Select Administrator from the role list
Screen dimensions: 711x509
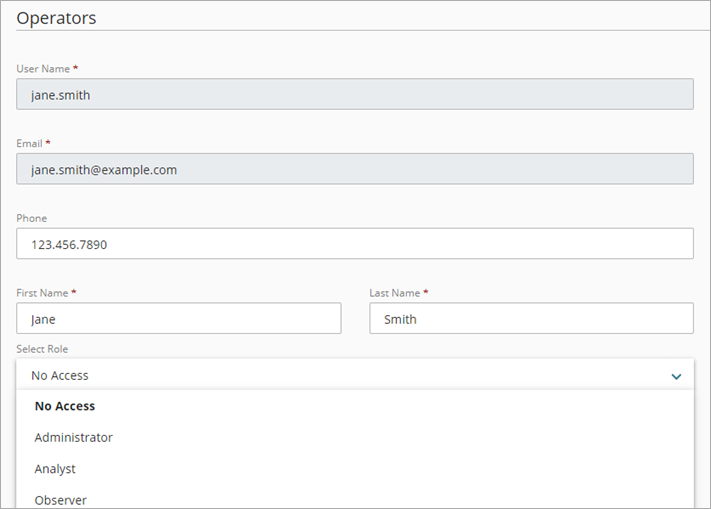74,437
